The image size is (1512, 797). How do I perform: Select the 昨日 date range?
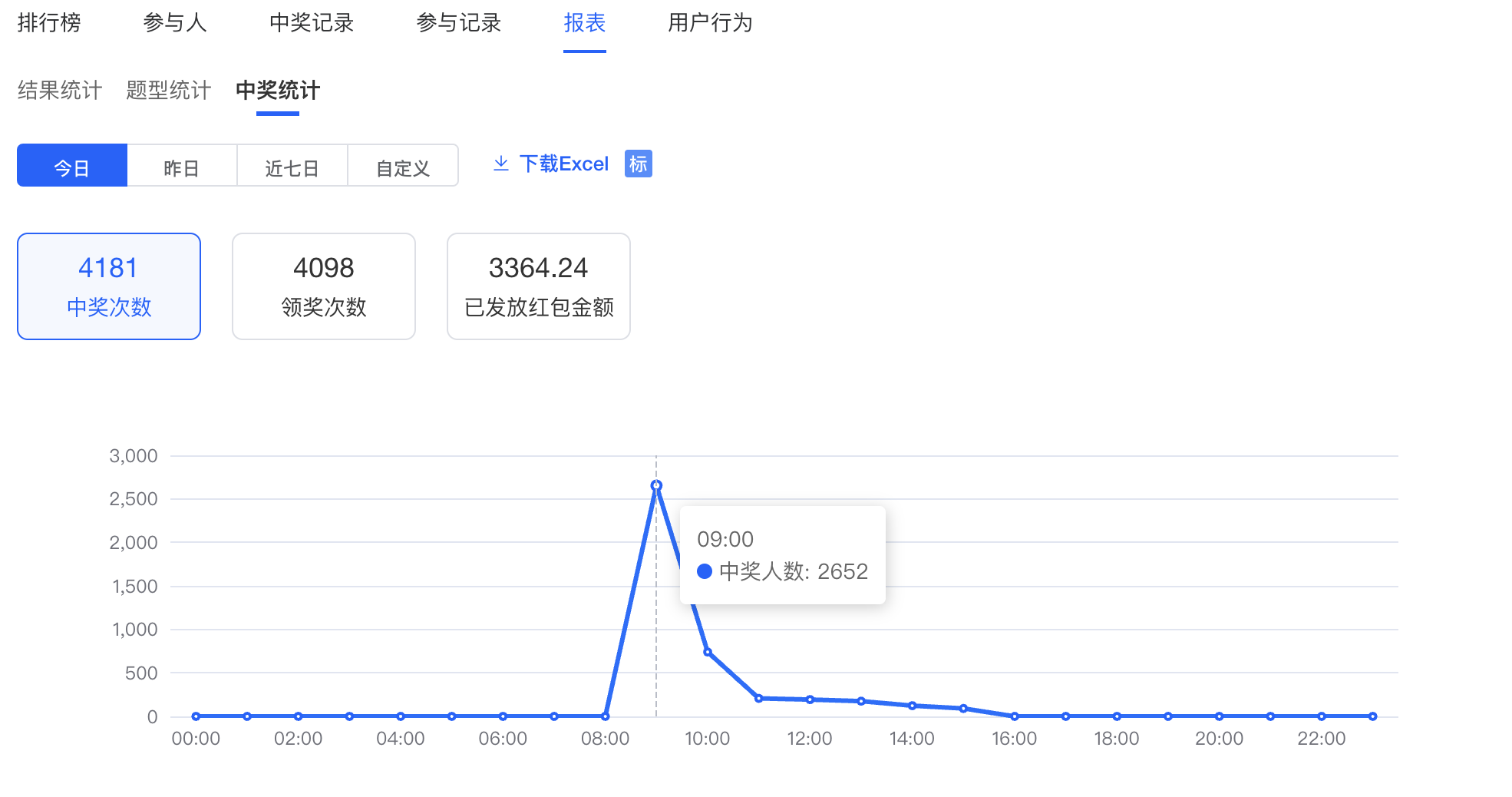(182, 165)
